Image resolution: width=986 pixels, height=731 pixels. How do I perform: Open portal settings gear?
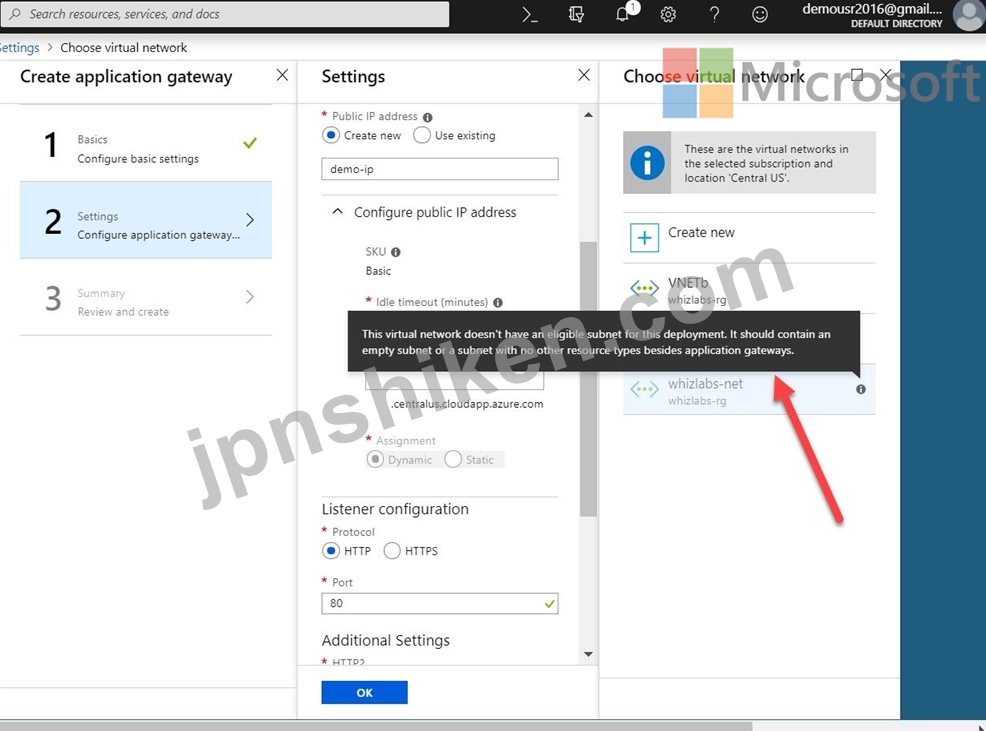668,14
